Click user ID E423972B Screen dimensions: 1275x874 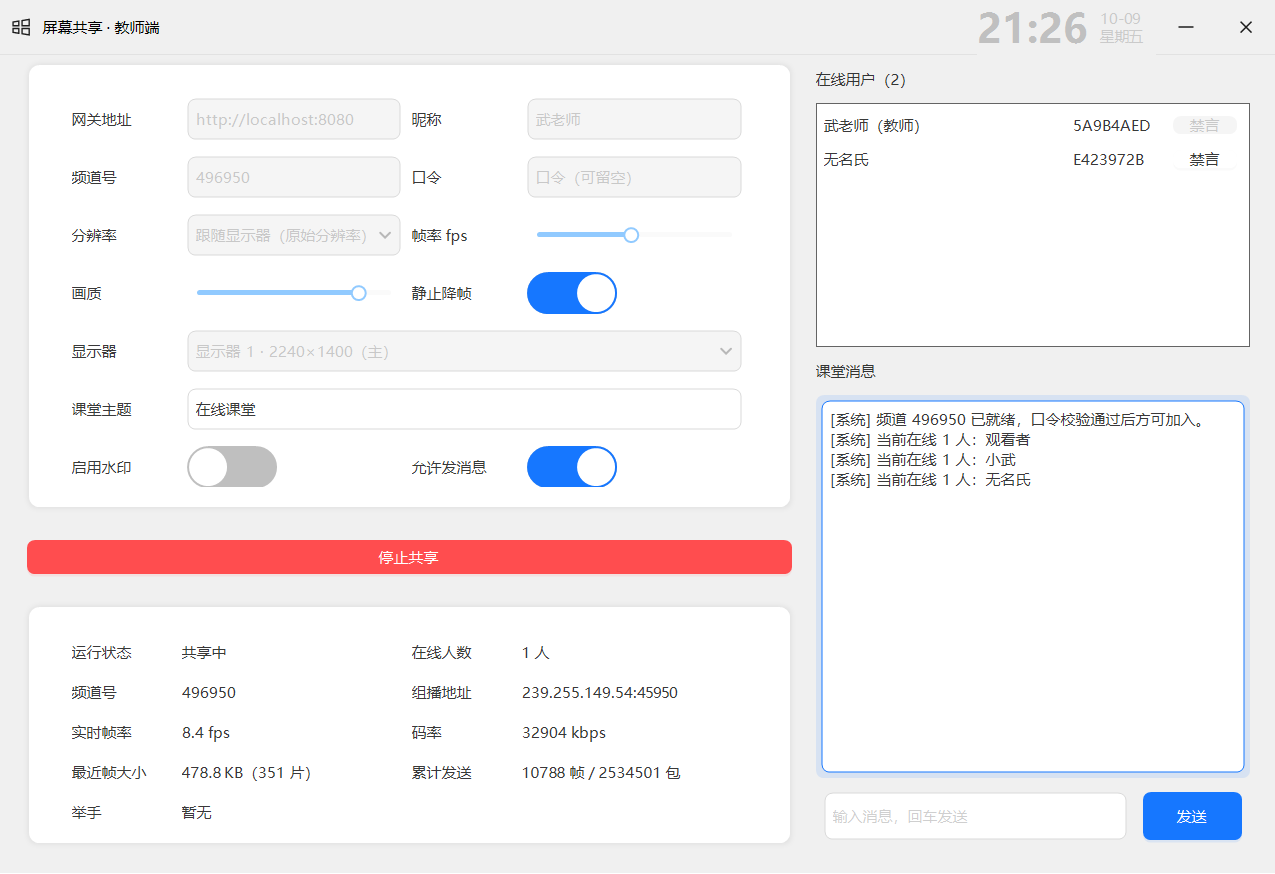coord(1108,160)
